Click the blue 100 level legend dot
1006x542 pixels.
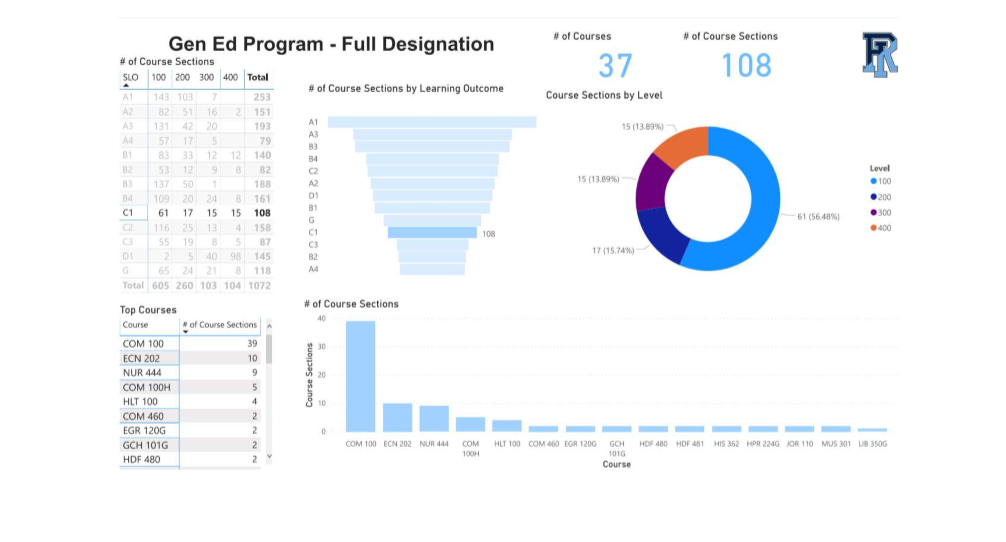click(x=874, y=182)
